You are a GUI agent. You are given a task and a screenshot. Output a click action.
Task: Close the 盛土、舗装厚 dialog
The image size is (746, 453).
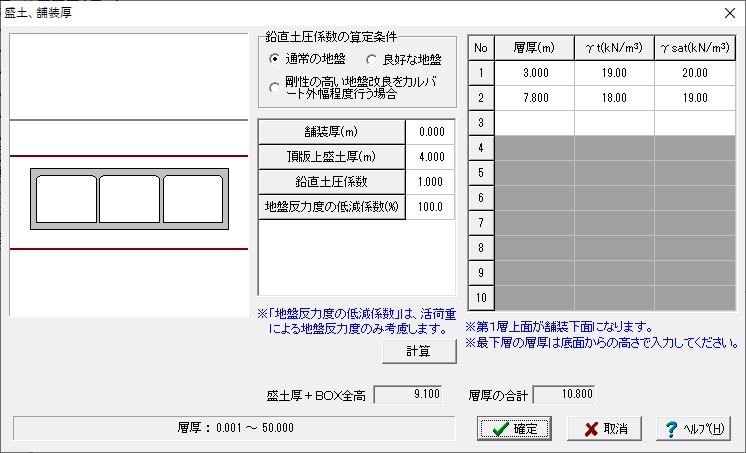pos(730,13)
